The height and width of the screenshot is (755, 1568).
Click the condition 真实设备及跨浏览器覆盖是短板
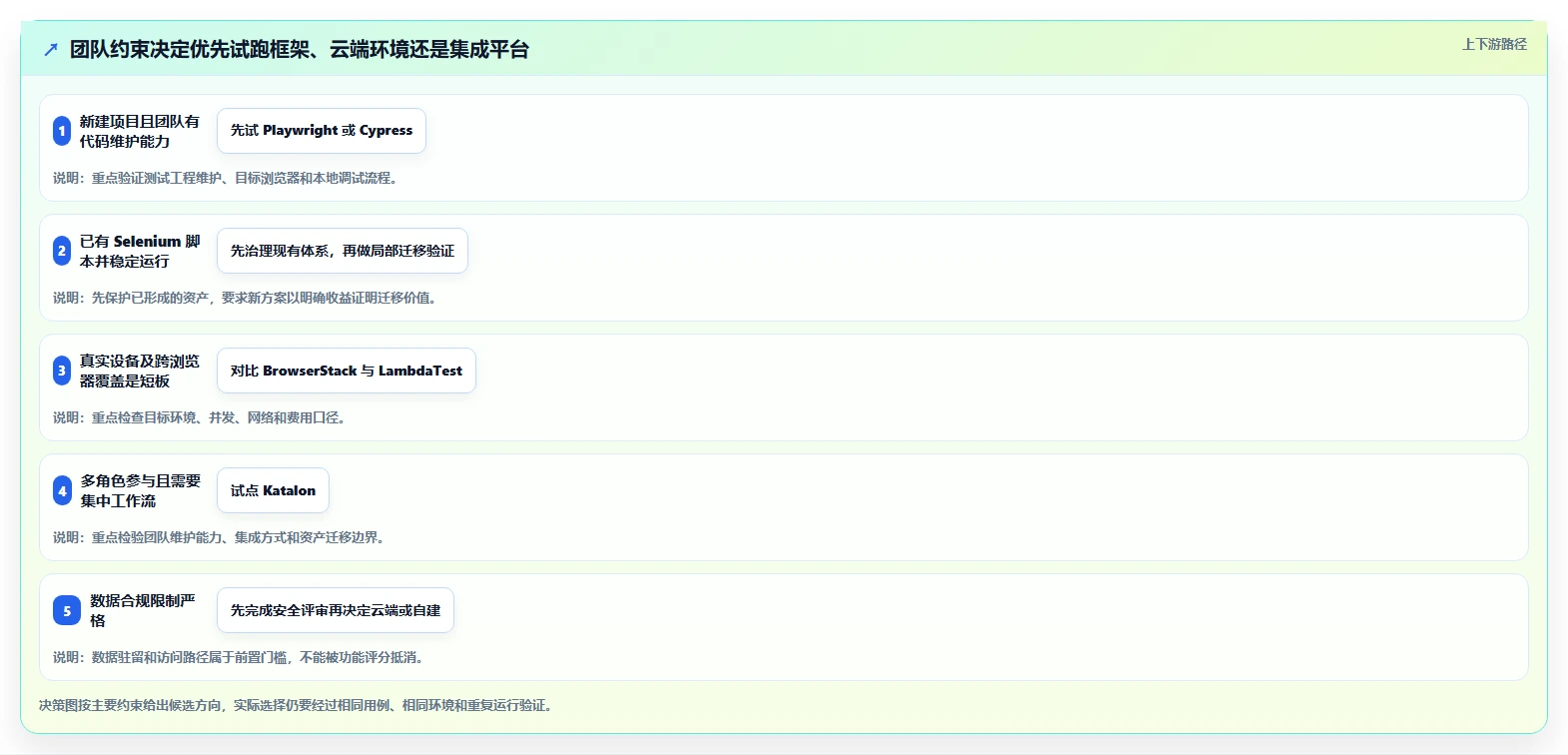coord(140,371)
